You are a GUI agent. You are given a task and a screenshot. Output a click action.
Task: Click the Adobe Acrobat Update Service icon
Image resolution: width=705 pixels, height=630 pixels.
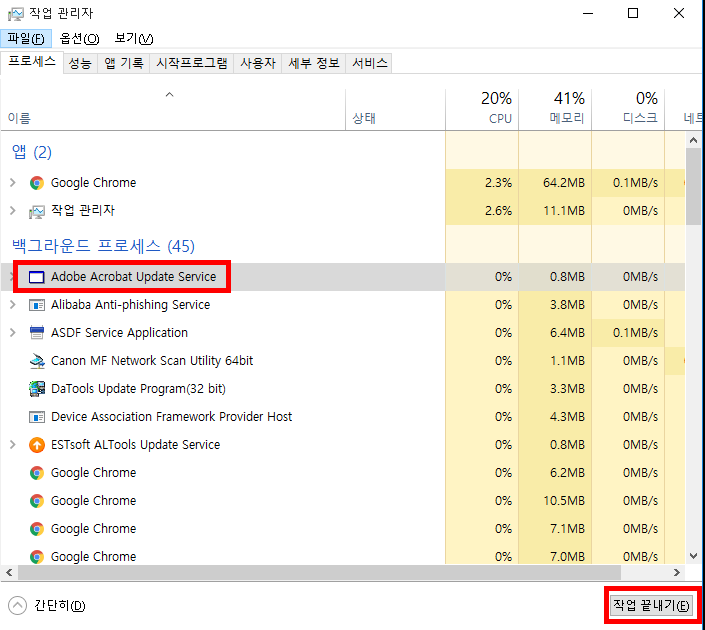tap(37, 277)
